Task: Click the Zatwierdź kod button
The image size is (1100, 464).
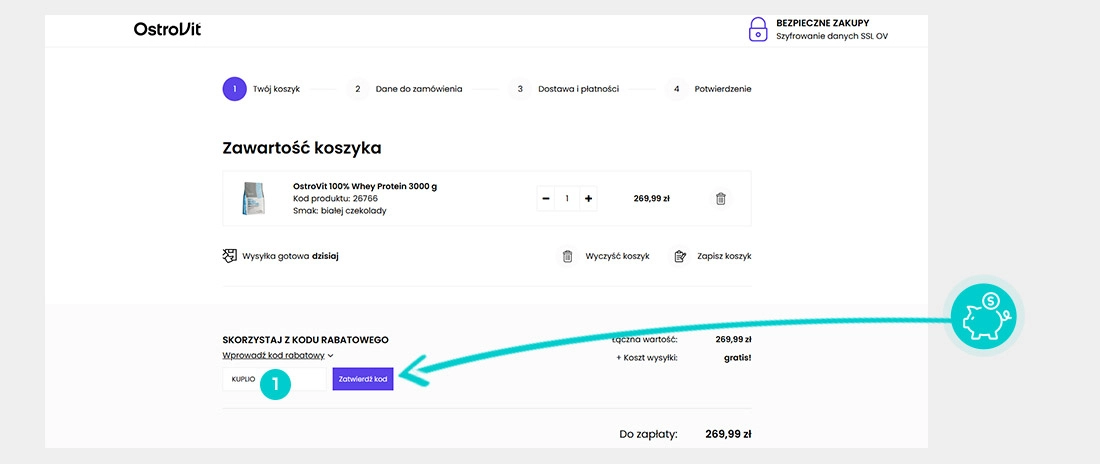Action: [x=363, y=379]
